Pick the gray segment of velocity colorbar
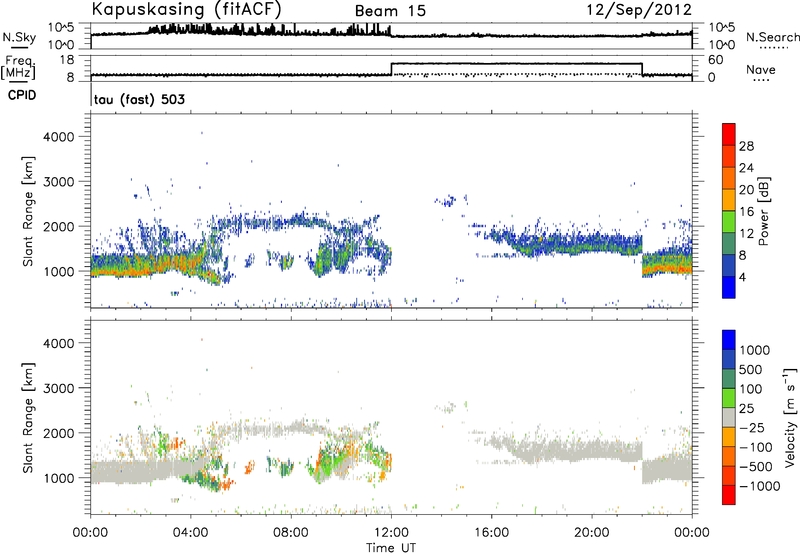 pyautogui.click(x=729, y=417)
